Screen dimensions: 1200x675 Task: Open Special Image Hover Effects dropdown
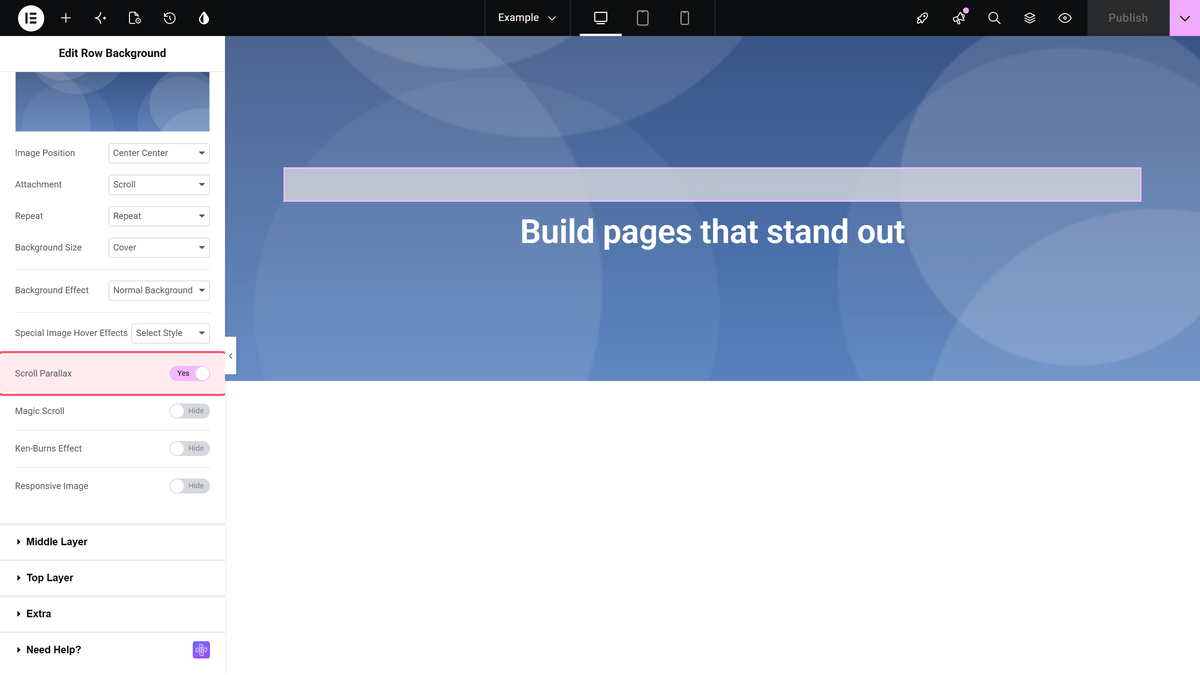[x=171, y=333]
